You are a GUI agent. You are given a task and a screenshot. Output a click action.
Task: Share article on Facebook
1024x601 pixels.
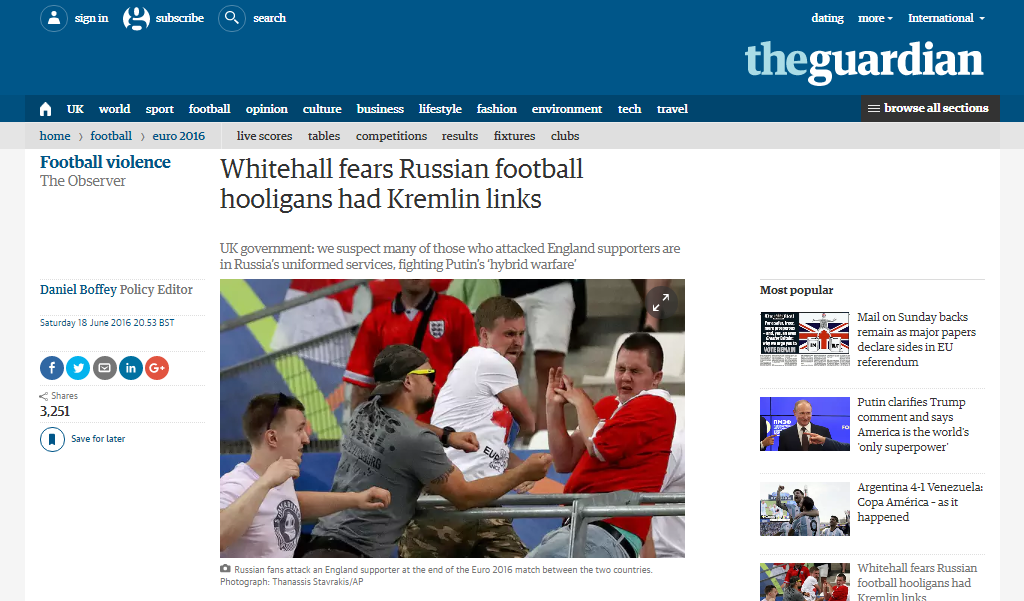(x=52, y=368)
